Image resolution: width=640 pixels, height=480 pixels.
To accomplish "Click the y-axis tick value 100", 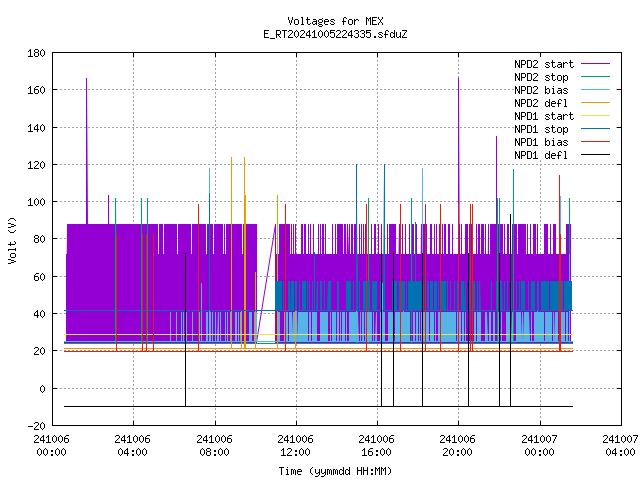I will [36, 202].
